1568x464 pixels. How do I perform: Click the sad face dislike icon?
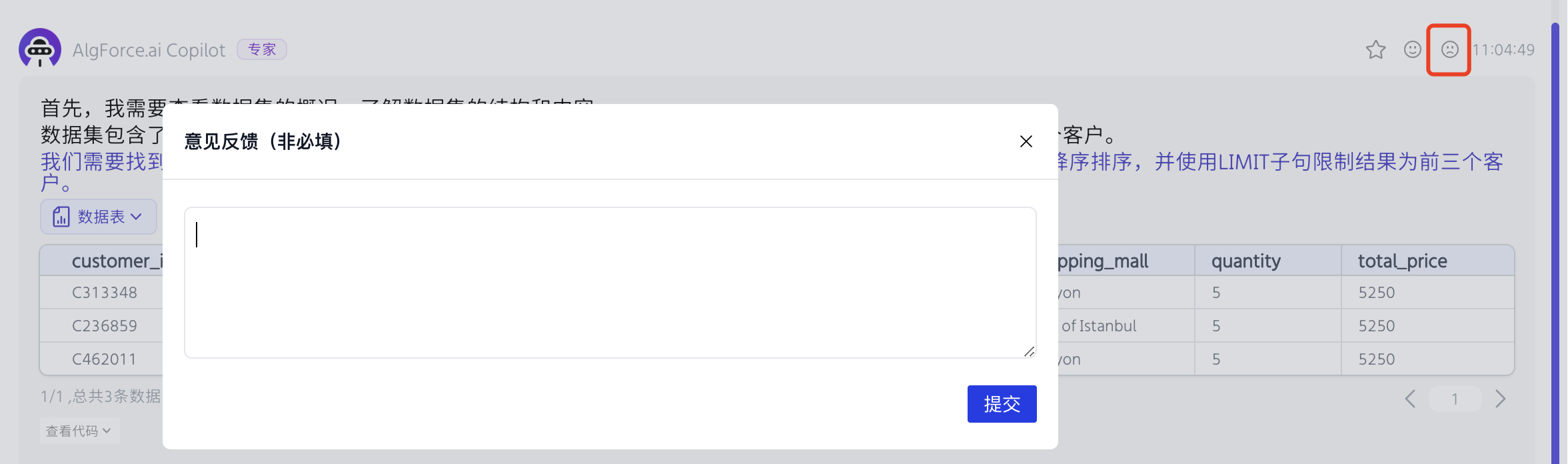tap(1449, 50)
